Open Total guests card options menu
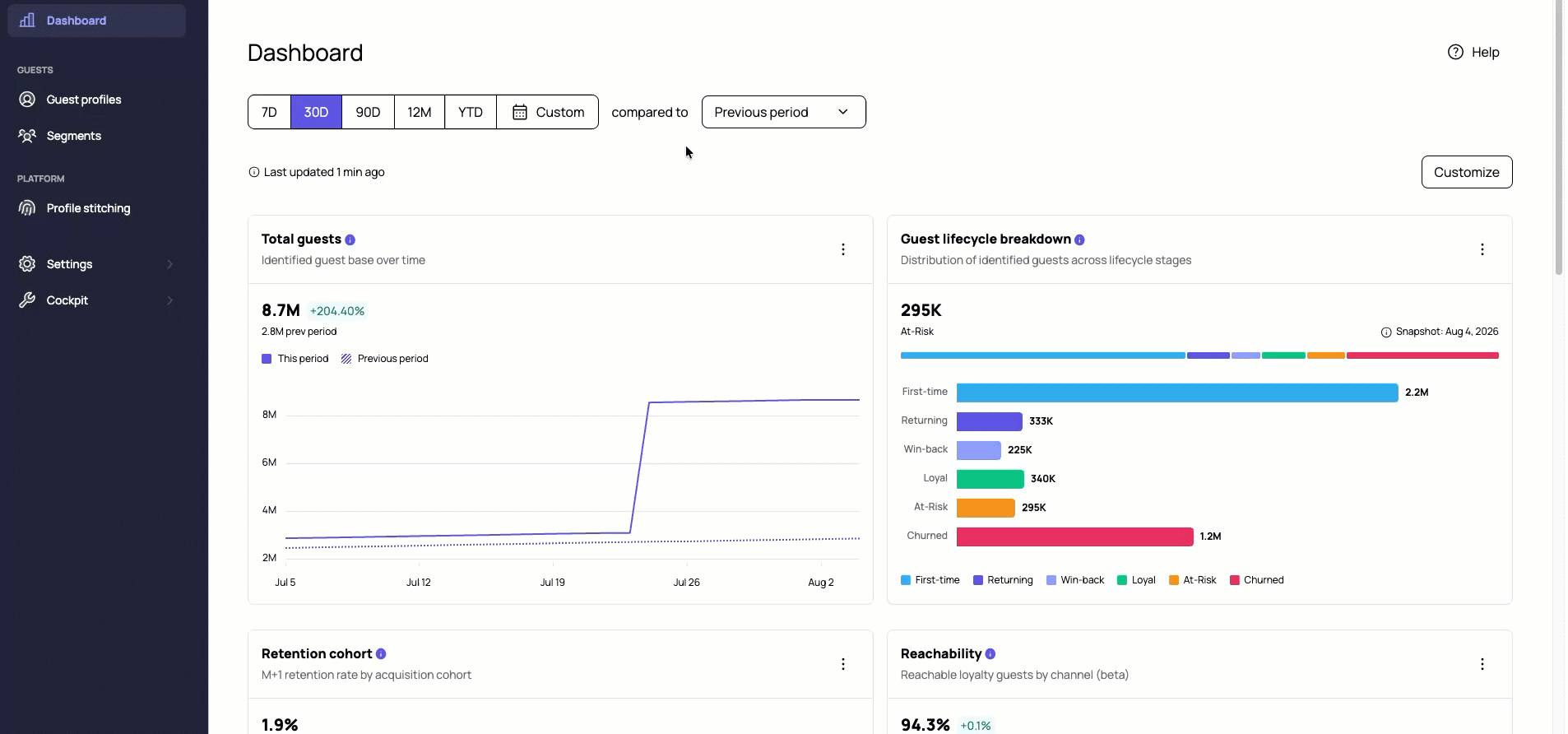Viewport: 1568px width, 734px height. click(842, 249)
